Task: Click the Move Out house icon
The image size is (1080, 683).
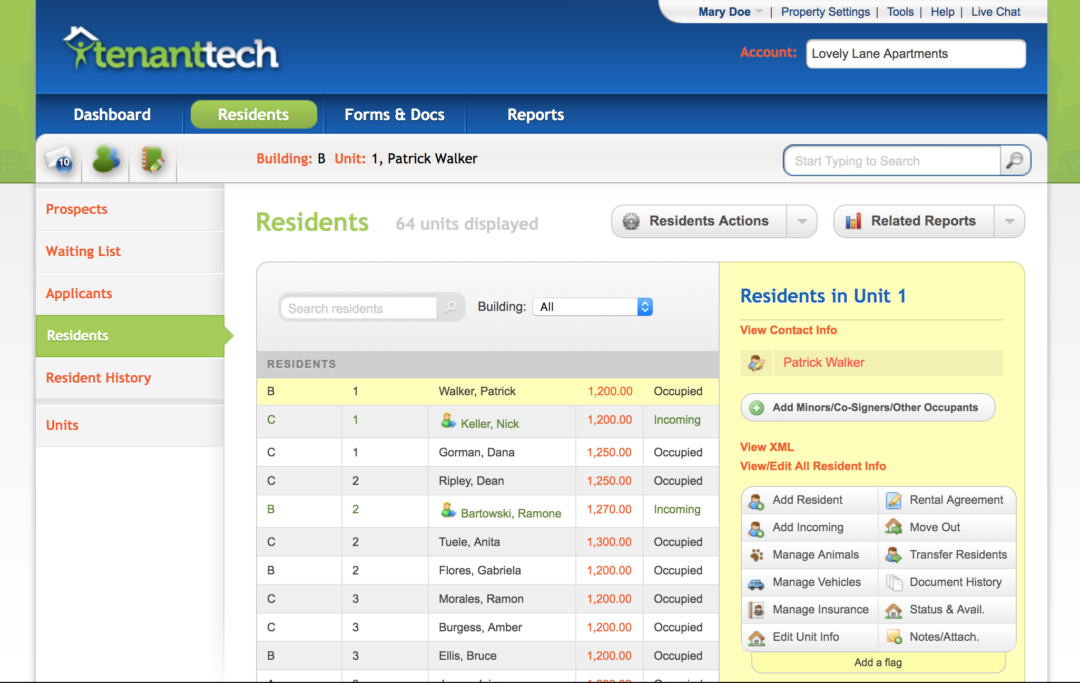Action: coord(894,527)
